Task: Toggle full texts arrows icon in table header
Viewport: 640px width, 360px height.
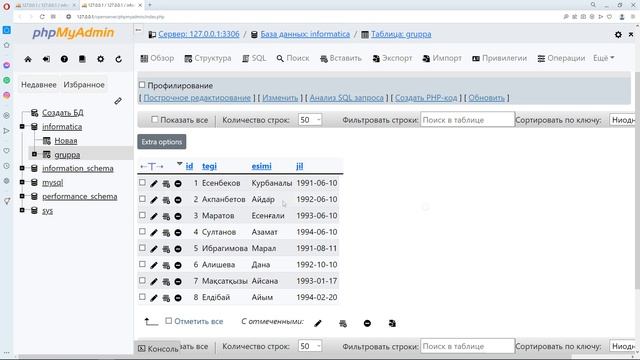Action: click(151, 166)
